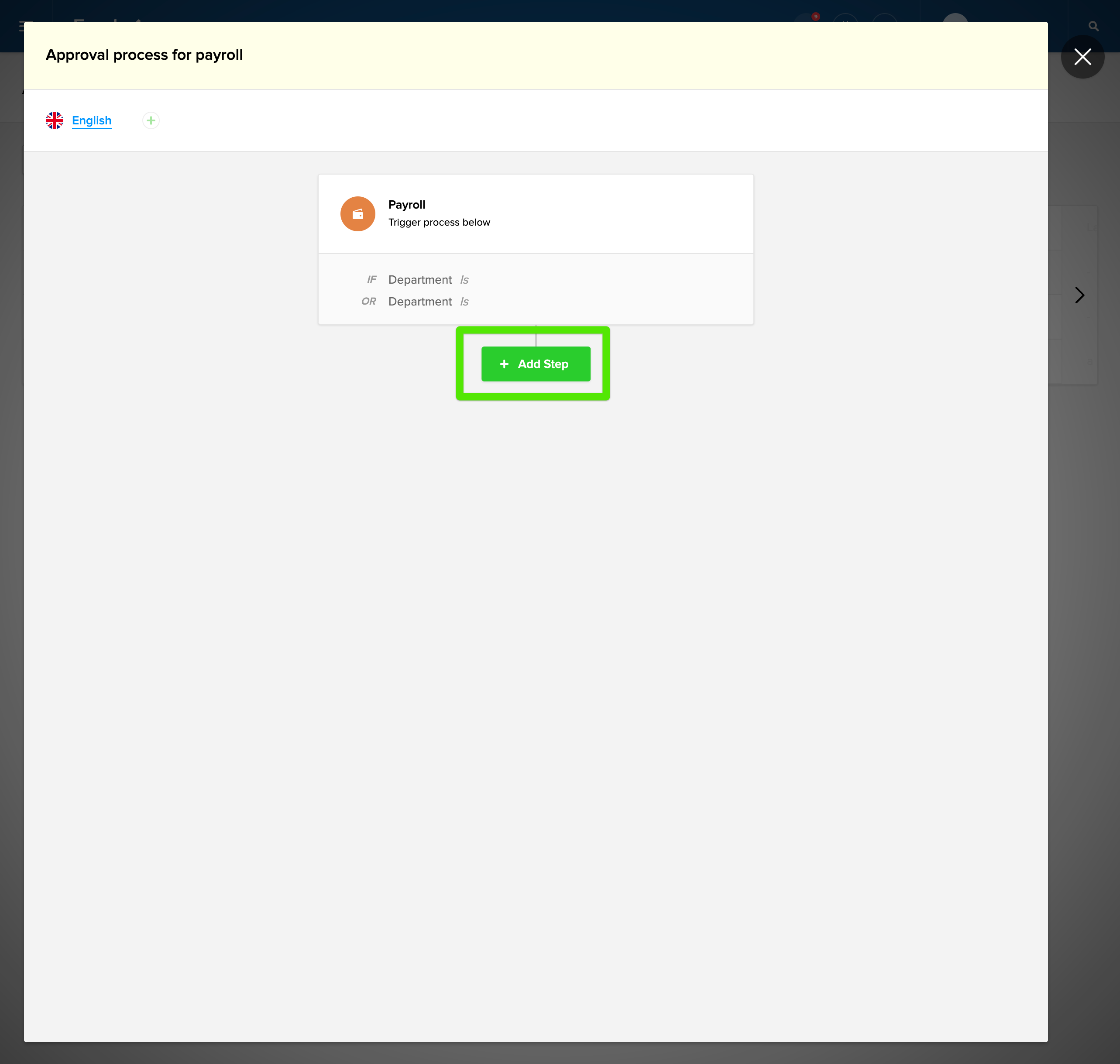Click the plus icon to add another language

(150, 120)
